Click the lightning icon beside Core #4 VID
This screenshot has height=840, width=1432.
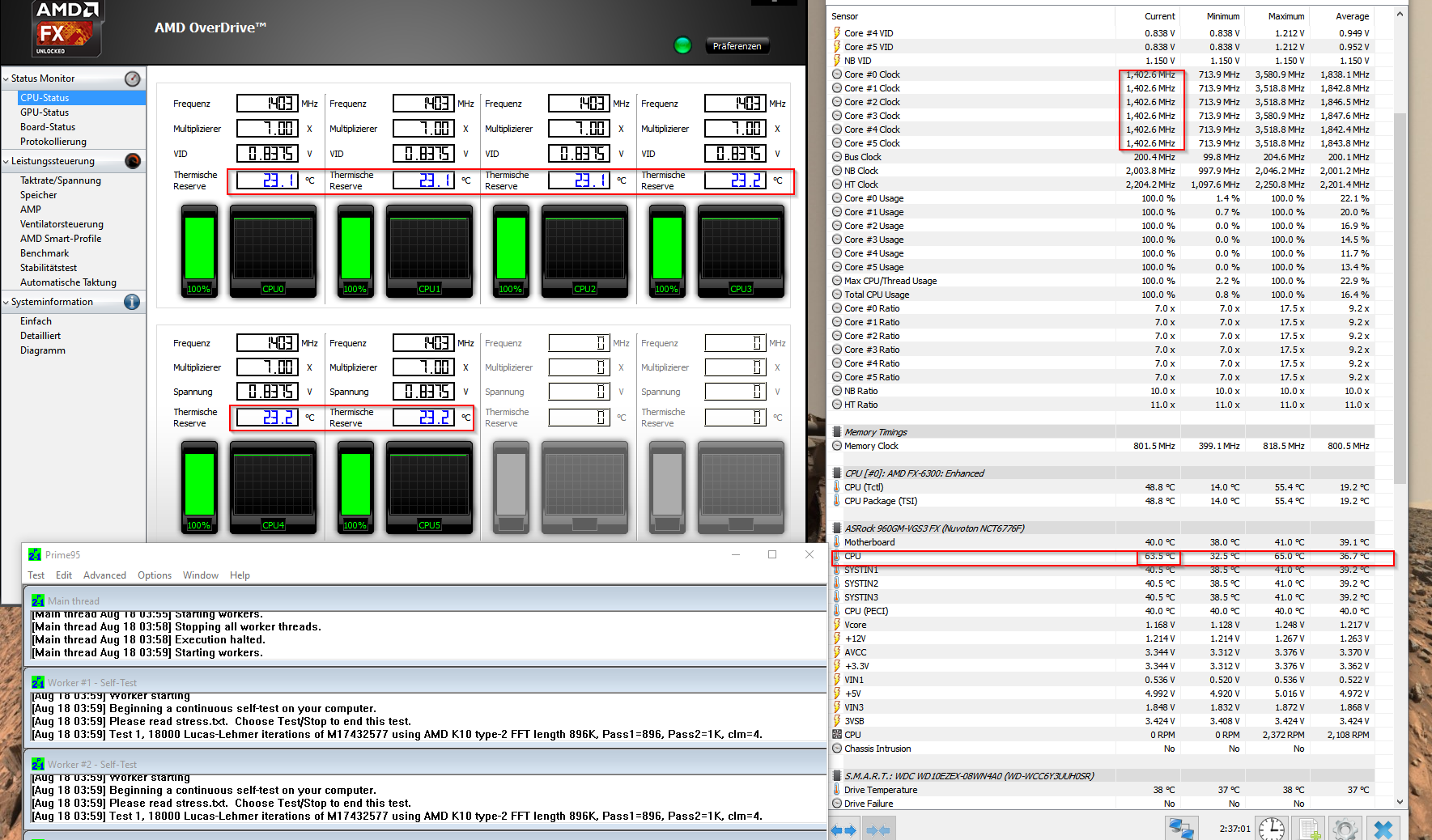coord(837,33)
